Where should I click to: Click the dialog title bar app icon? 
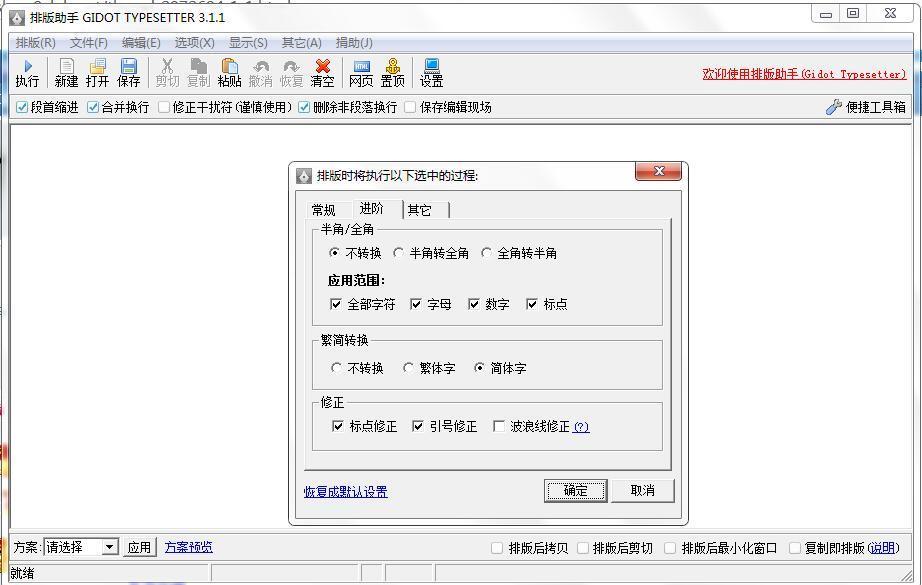tap(303, 176)
